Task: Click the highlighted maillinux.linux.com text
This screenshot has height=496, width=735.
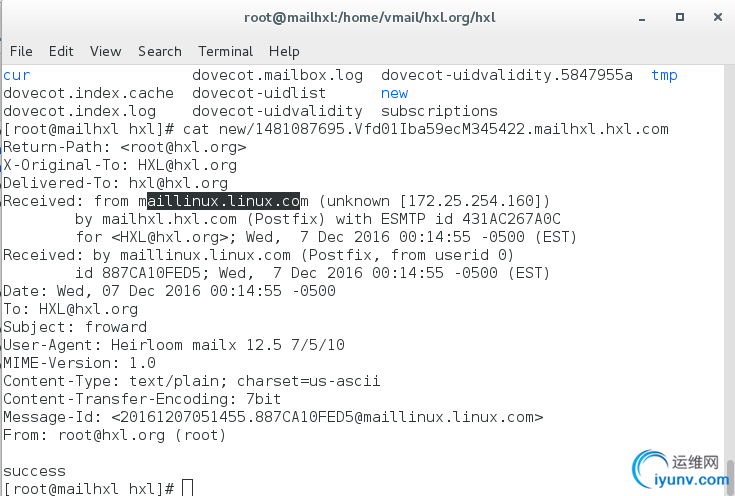Action: pyautogui.click(x=224, y=201)
